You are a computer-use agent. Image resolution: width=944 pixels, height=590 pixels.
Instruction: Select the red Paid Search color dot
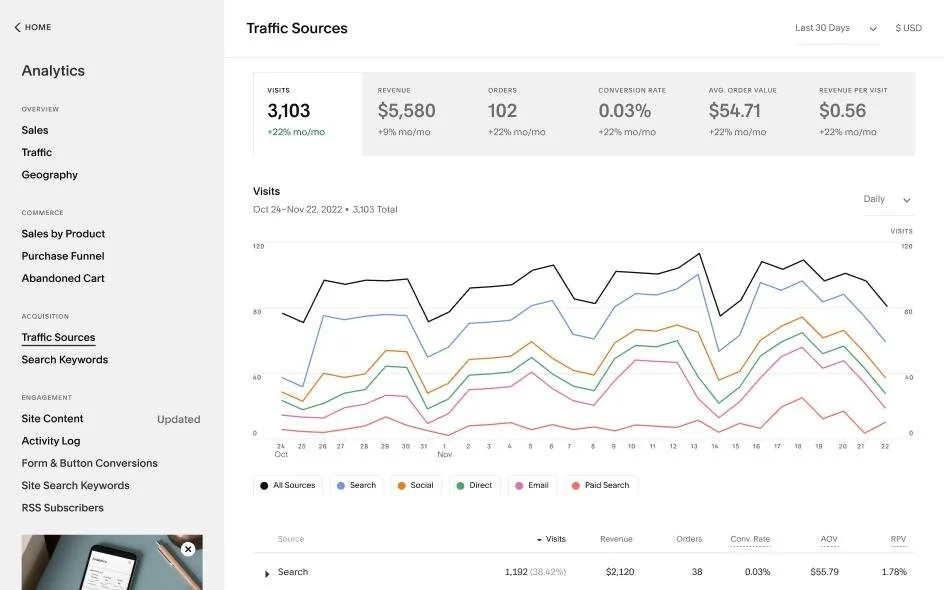point(575,485)
